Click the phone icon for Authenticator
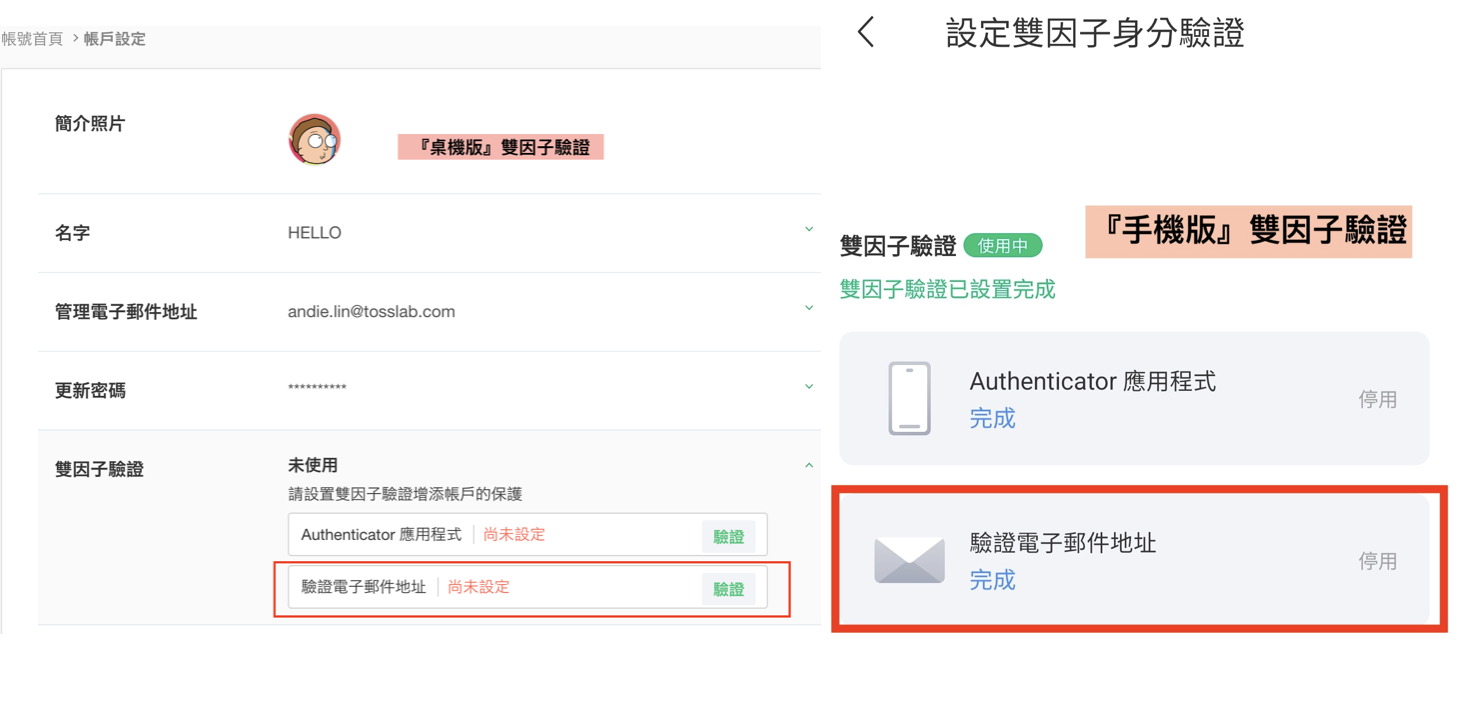Screen dimensions: 1472x716 pyautogui.click(x=909, y=398)
